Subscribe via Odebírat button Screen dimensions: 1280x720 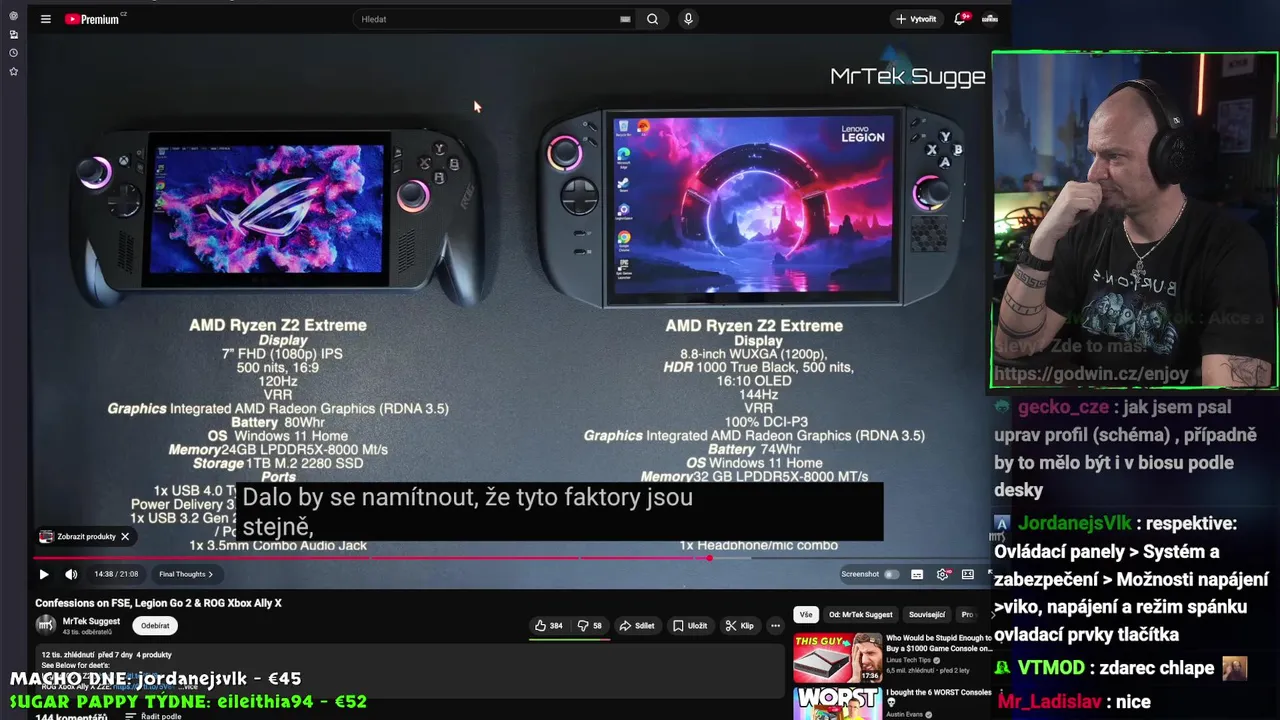coord(155,626)
